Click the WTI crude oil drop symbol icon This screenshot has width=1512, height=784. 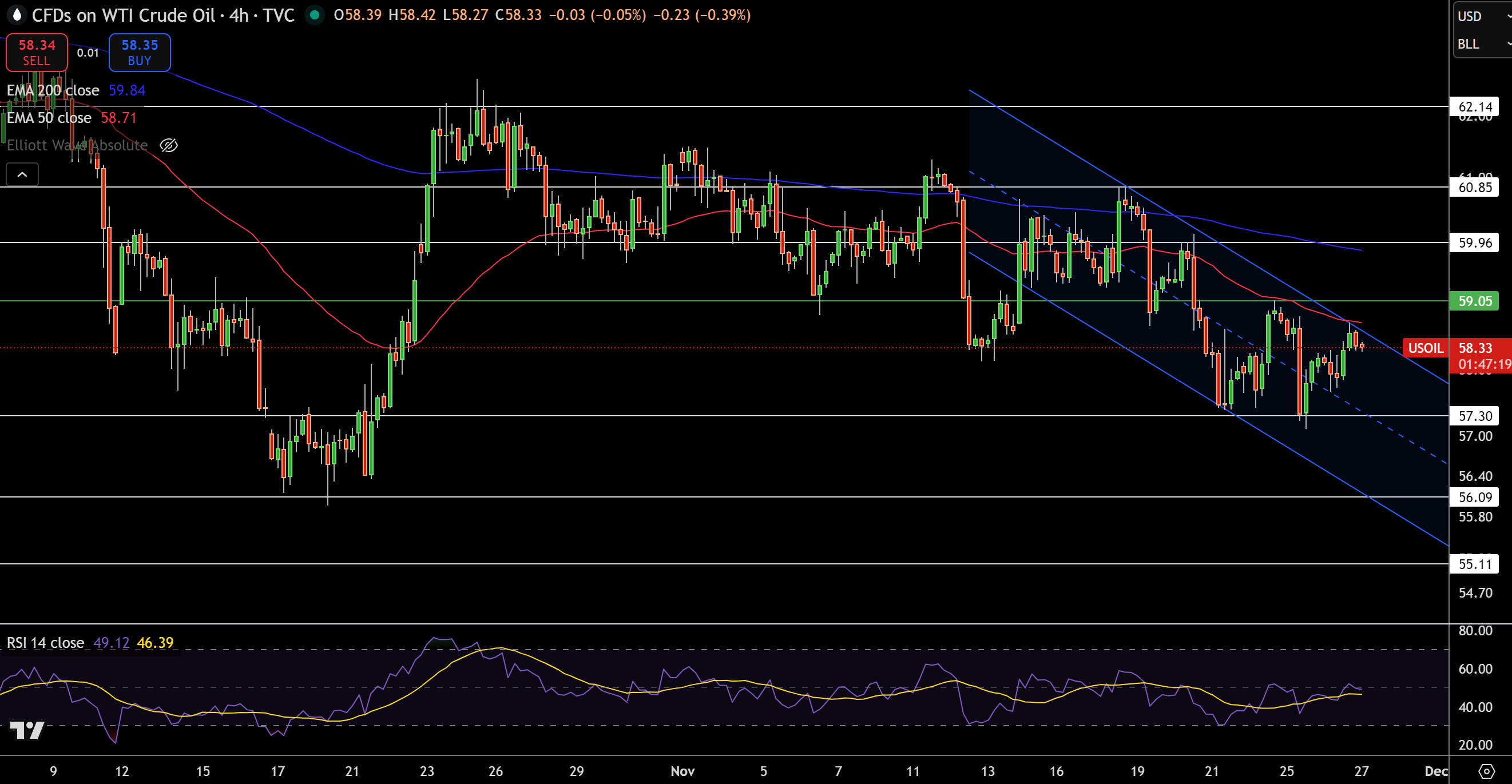click(17, 15)
